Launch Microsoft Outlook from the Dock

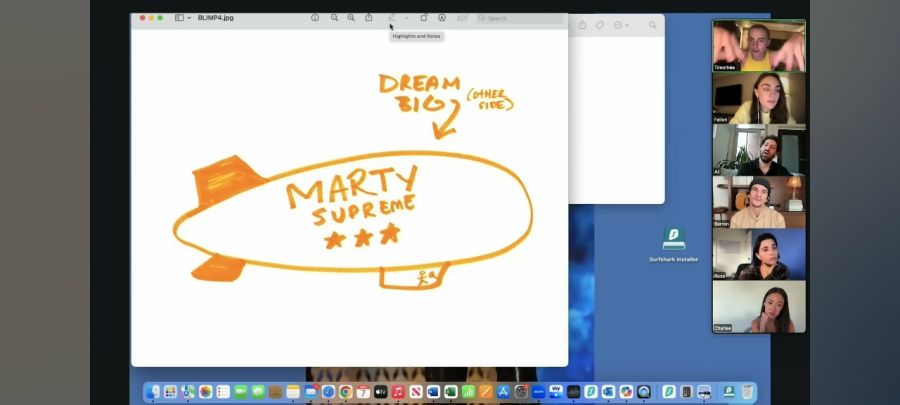coord(608,392)
